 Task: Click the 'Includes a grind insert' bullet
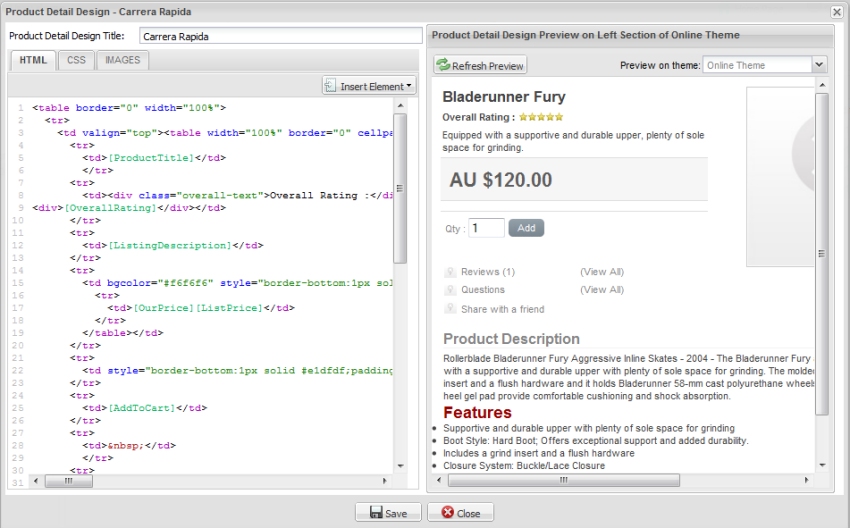coord(538,453)
